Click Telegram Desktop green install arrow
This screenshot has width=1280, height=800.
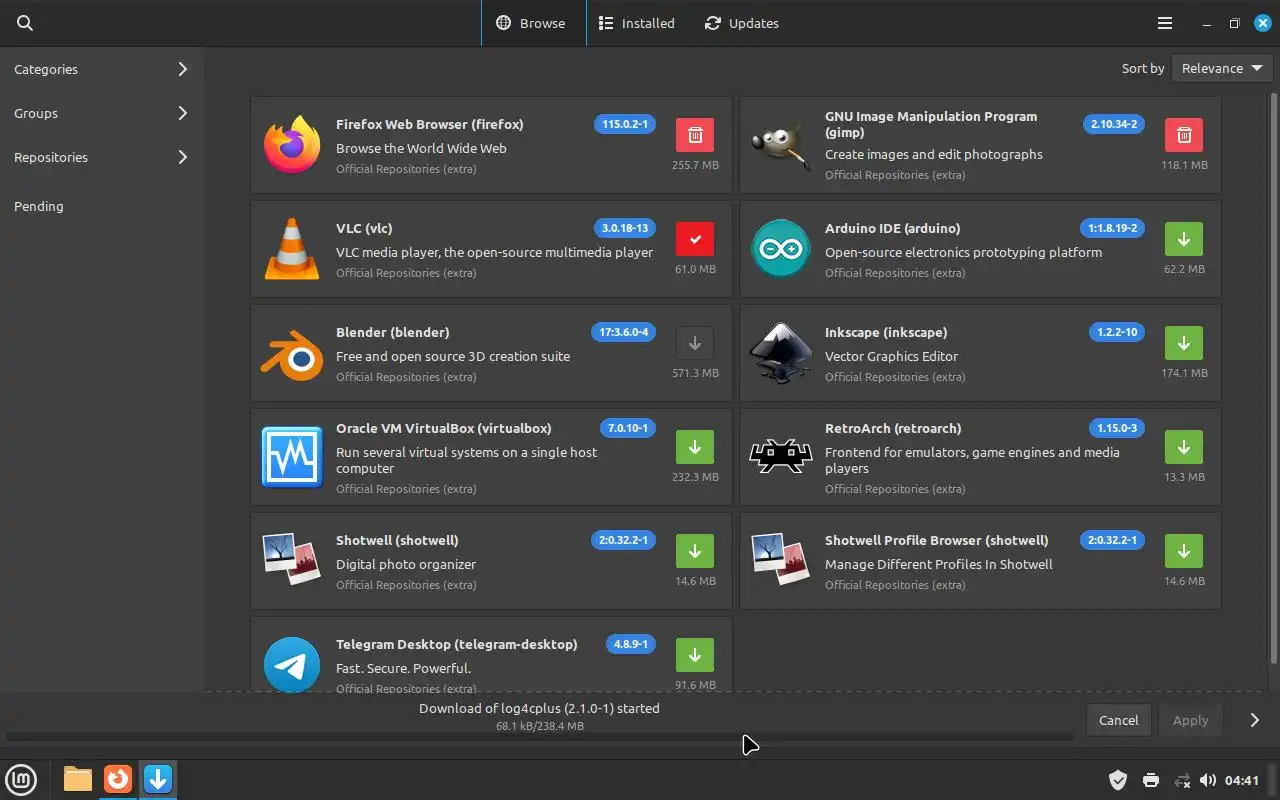[x=695, y=655]
